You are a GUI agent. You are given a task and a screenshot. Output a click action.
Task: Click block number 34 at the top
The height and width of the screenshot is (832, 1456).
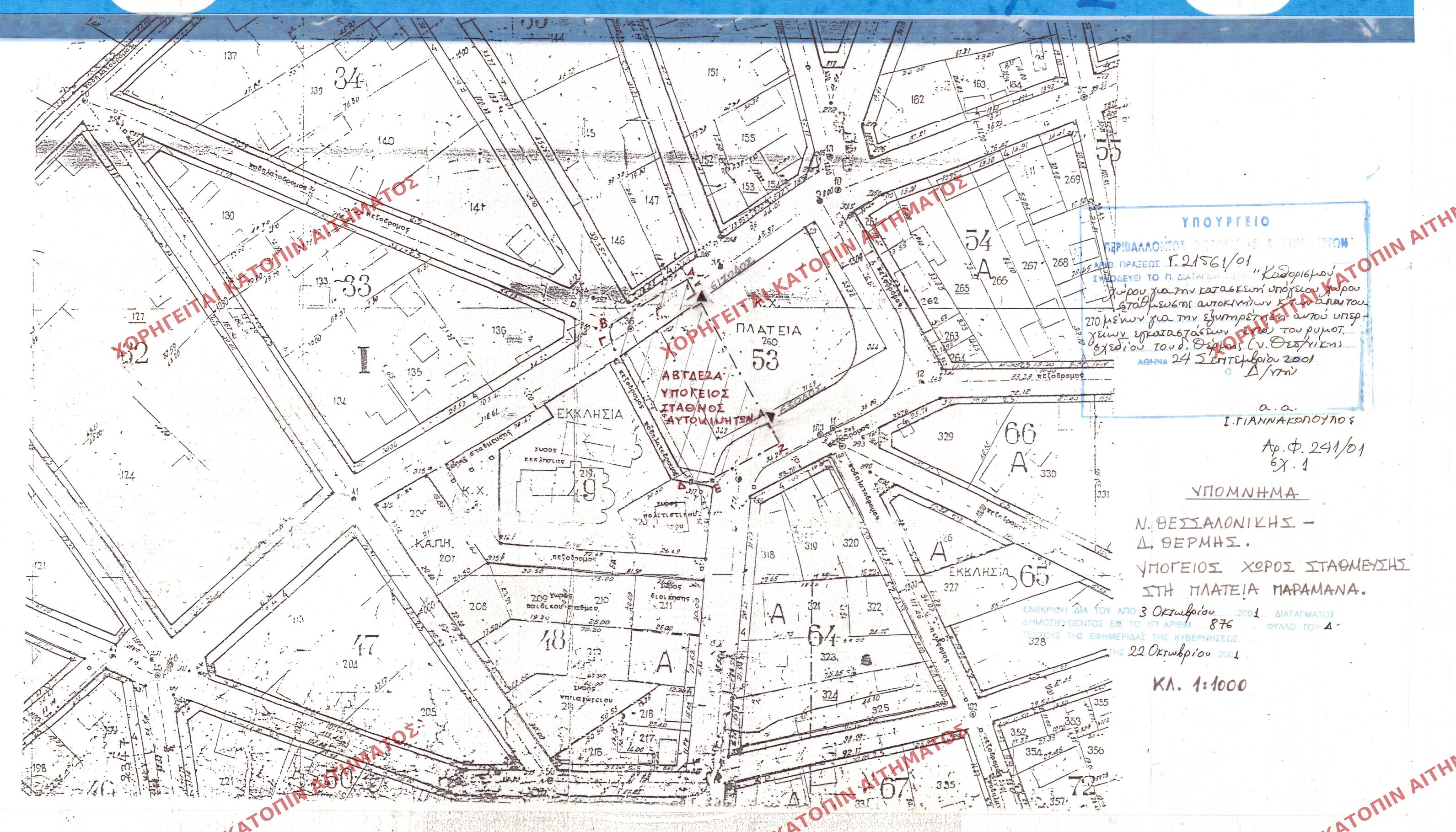click(x=349, y=77)
